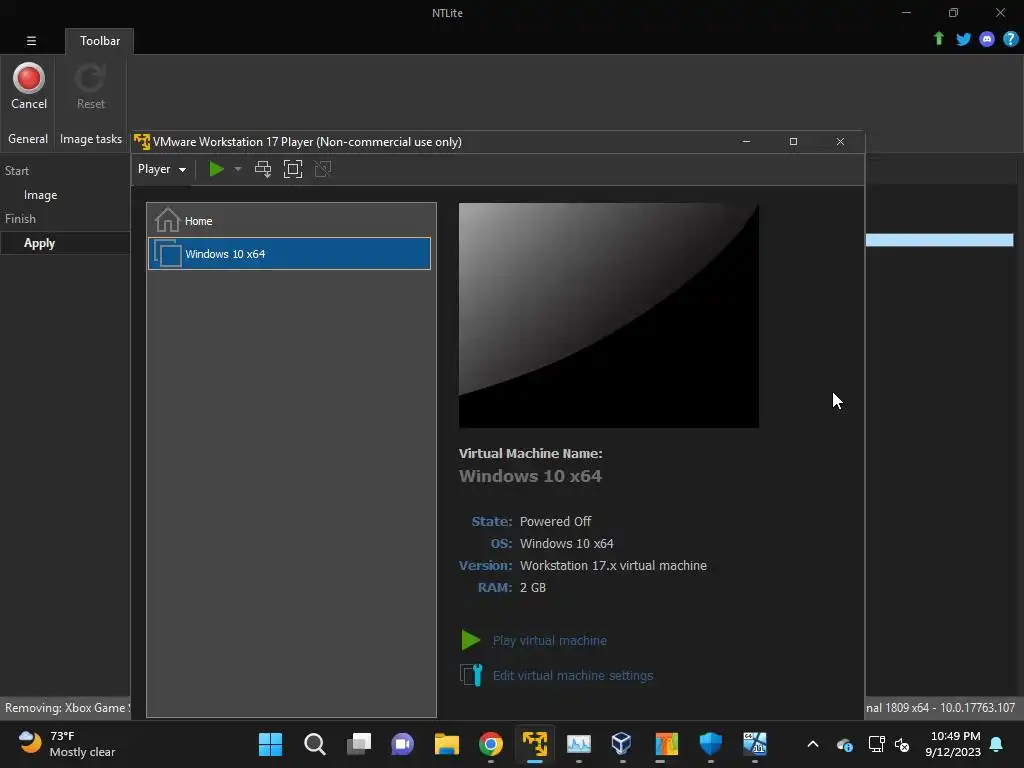The height and width of the screenshot is (768, 1024).
Task: Click Edit virtual machine settings link
Action: click(573, 675)
